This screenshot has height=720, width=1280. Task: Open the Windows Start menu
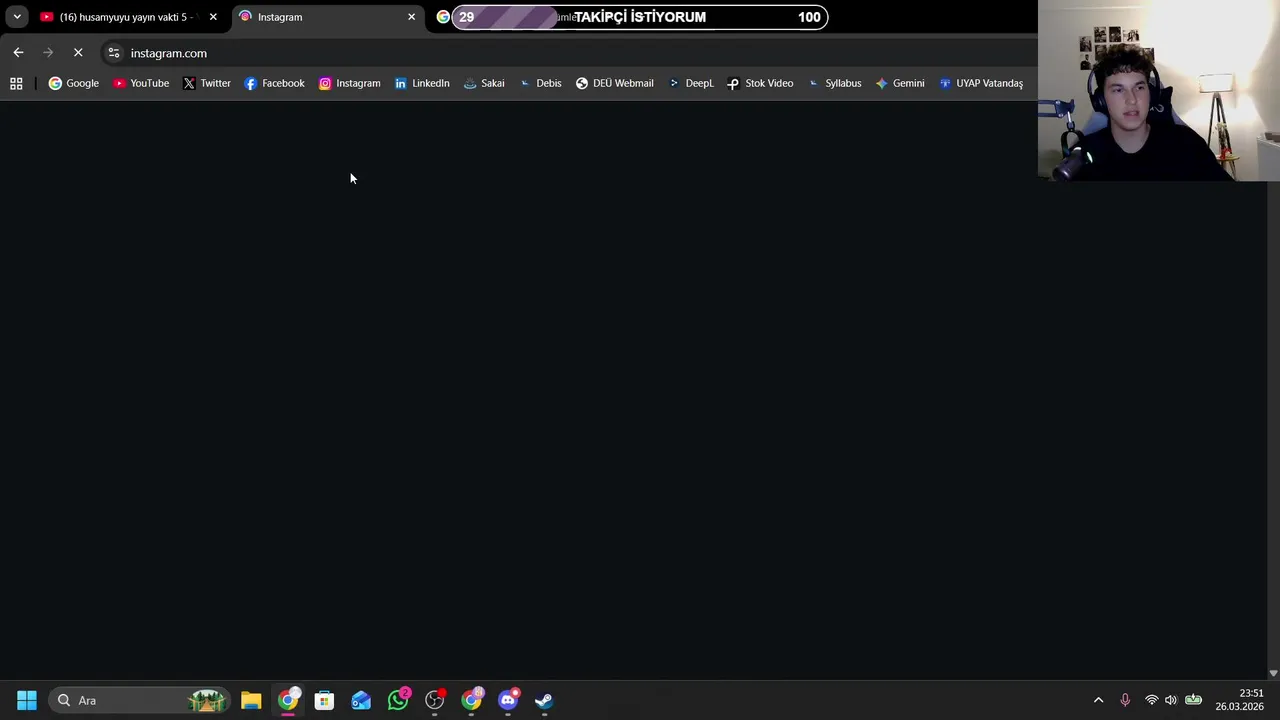[x=27, y=700]
